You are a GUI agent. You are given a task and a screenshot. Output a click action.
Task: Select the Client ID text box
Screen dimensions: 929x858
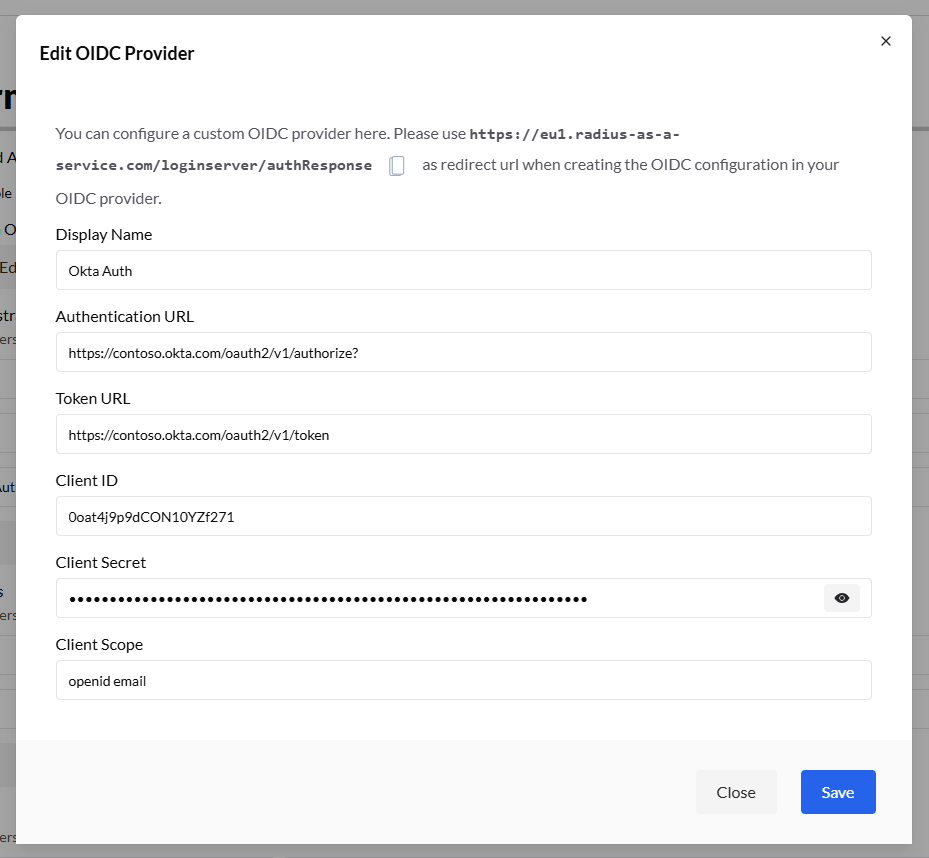pos(463,516)
